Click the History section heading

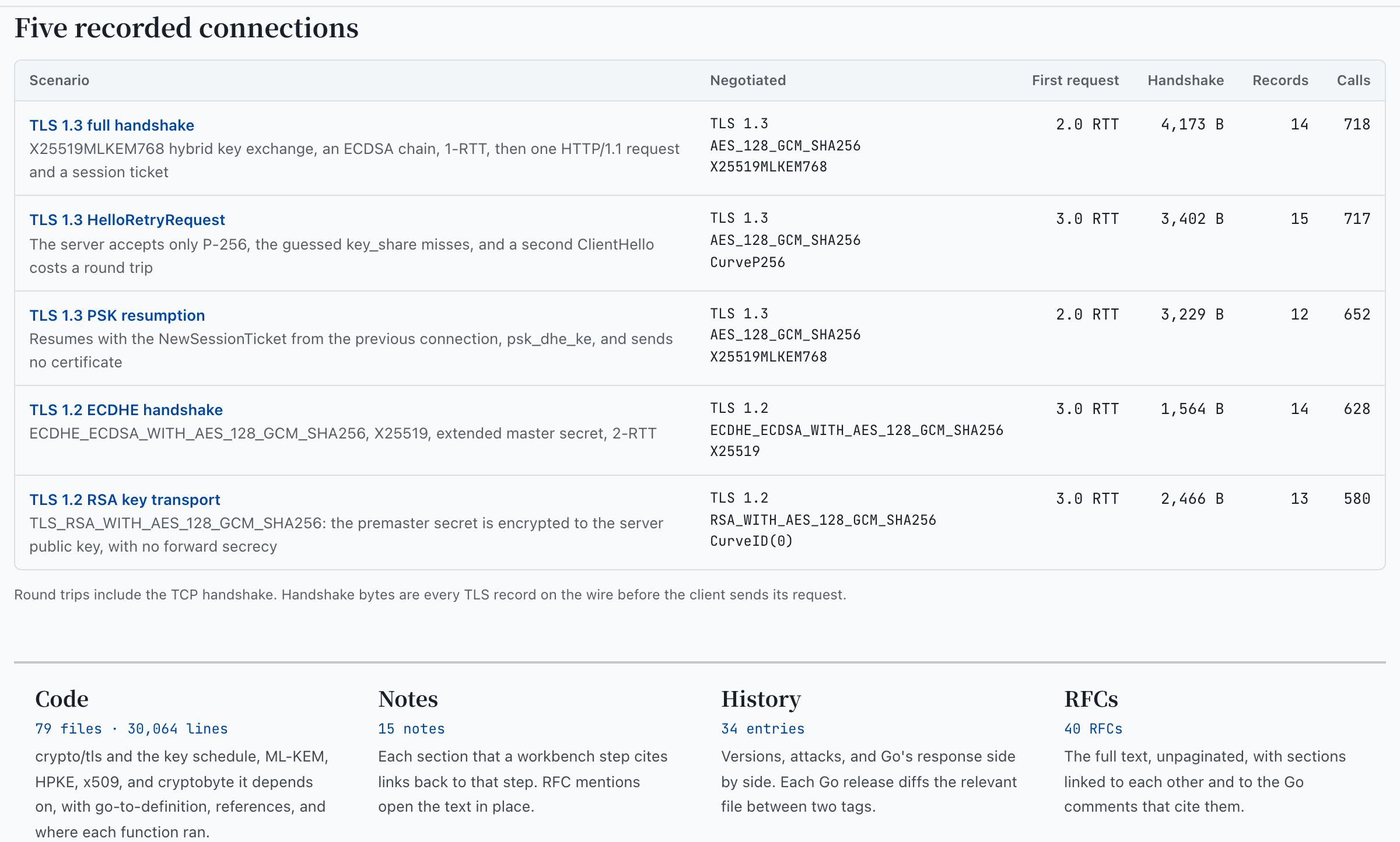pos(761,699)
